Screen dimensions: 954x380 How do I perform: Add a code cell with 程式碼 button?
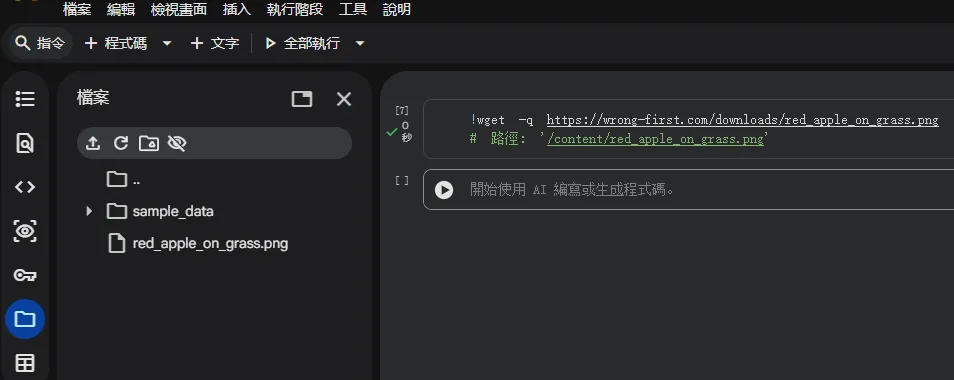[116, 43]
